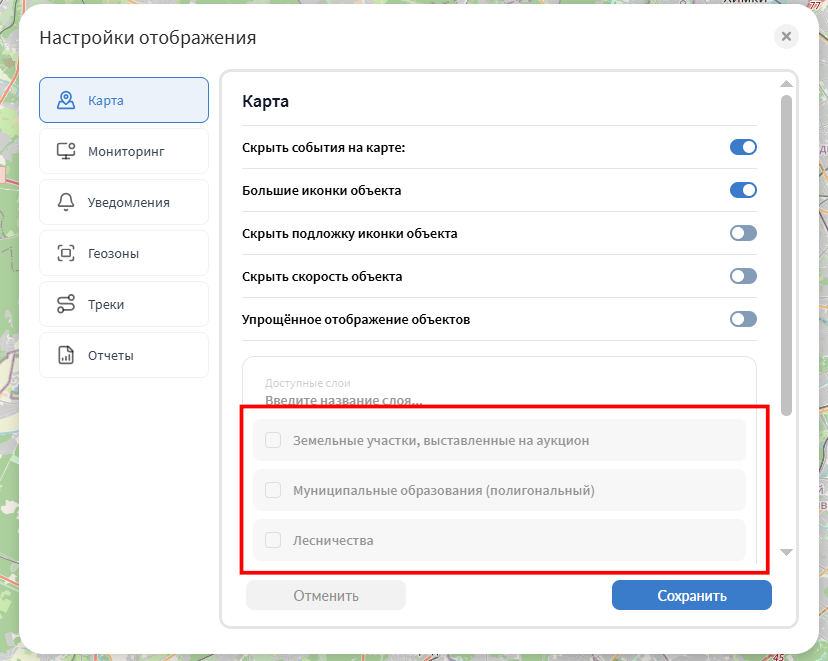Enable Скрыть подложку иконки объекта
Screen dimensions: 828x661
point(743,233)
